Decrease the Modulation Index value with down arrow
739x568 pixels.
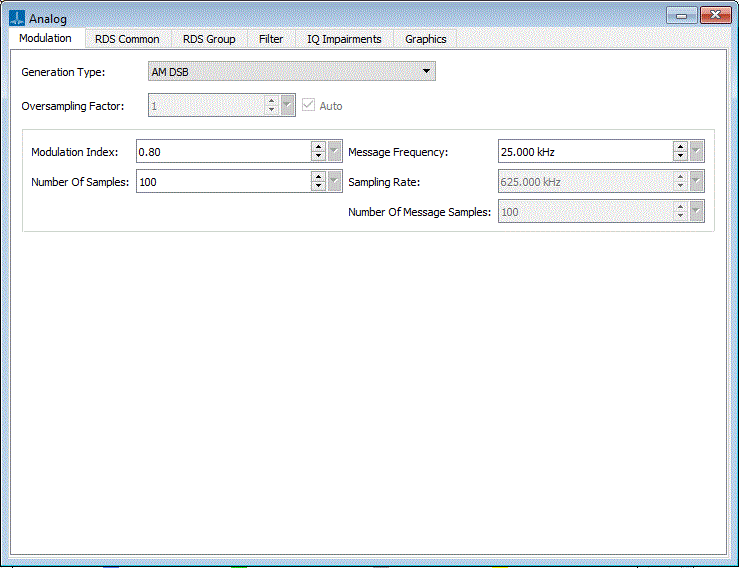point(318,157)
